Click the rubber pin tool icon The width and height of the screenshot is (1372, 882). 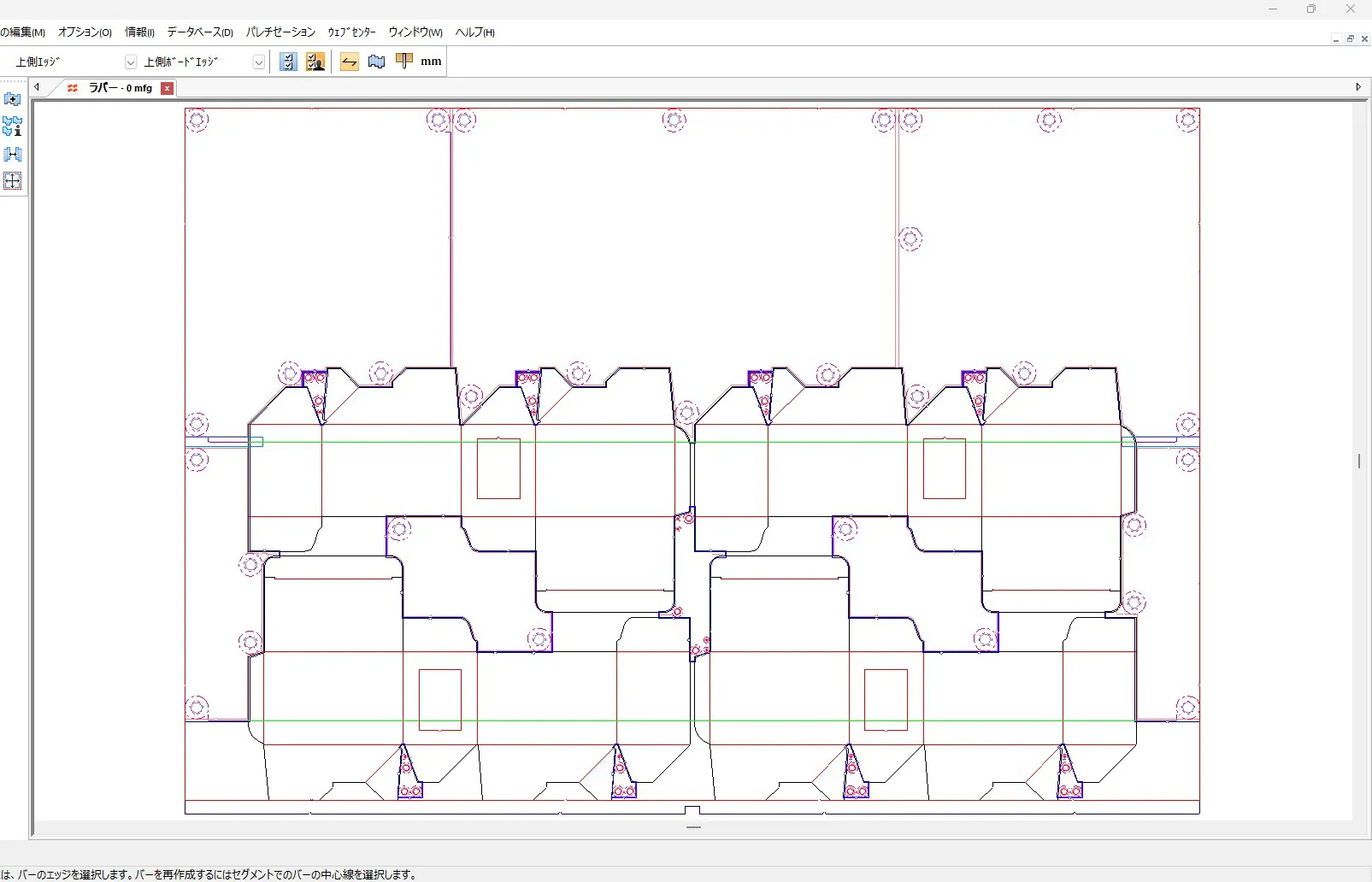pos(404,61)
